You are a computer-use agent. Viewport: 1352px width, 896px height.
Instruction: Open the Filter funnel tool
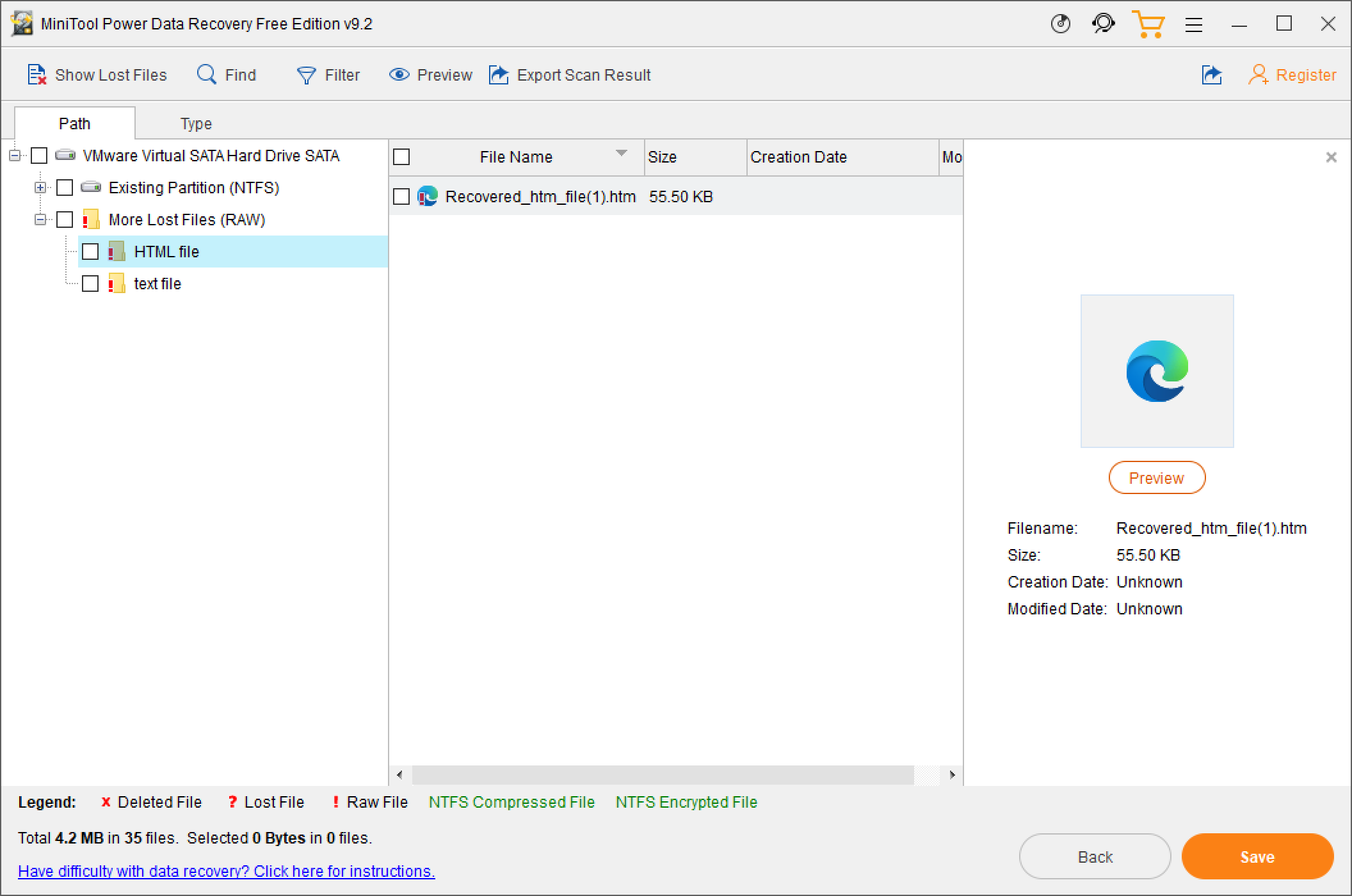click(x=306, y=76)
